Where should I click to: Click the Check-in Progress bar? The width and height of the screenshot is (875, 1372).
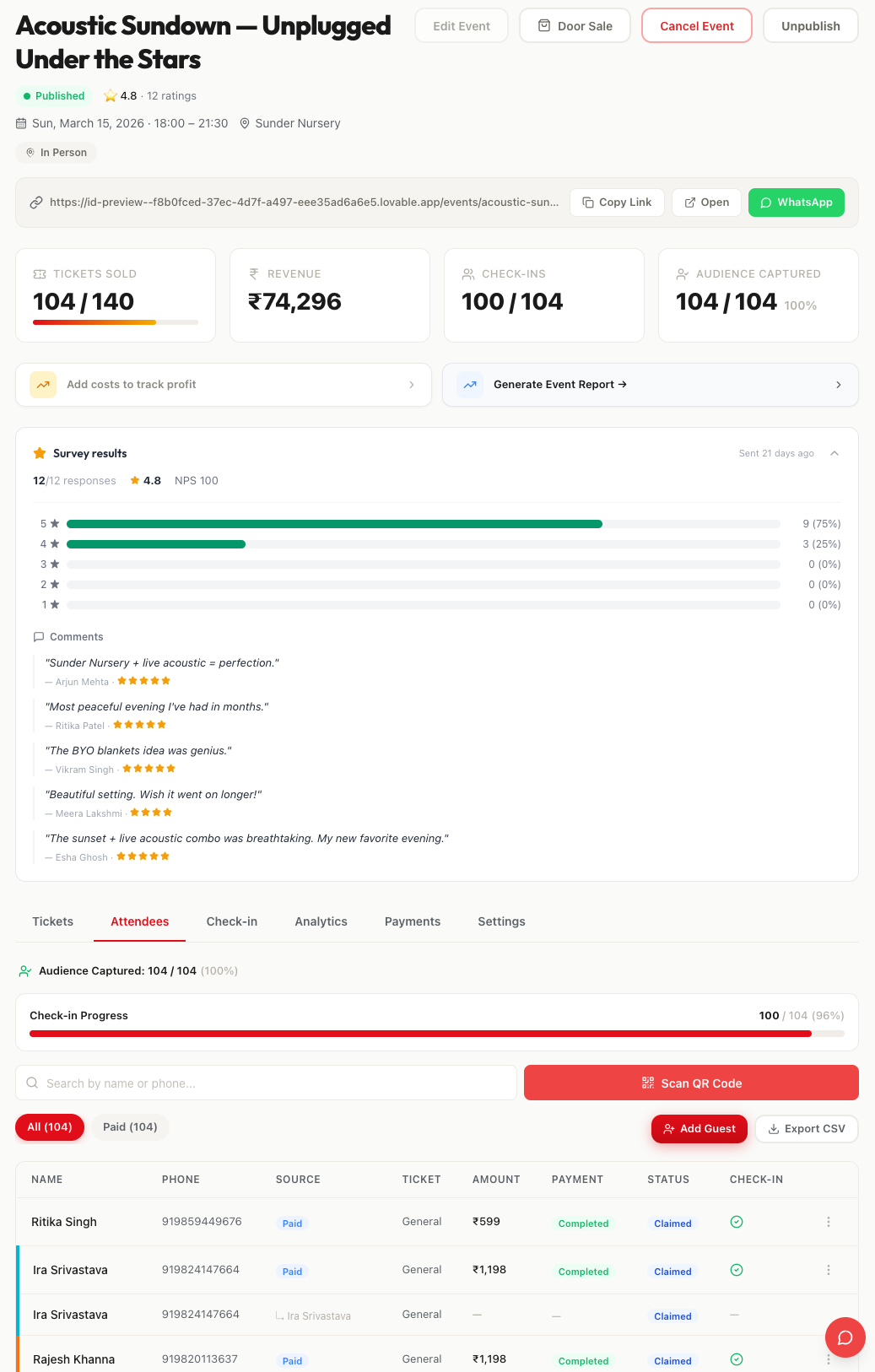click(x=436, y=1034)
